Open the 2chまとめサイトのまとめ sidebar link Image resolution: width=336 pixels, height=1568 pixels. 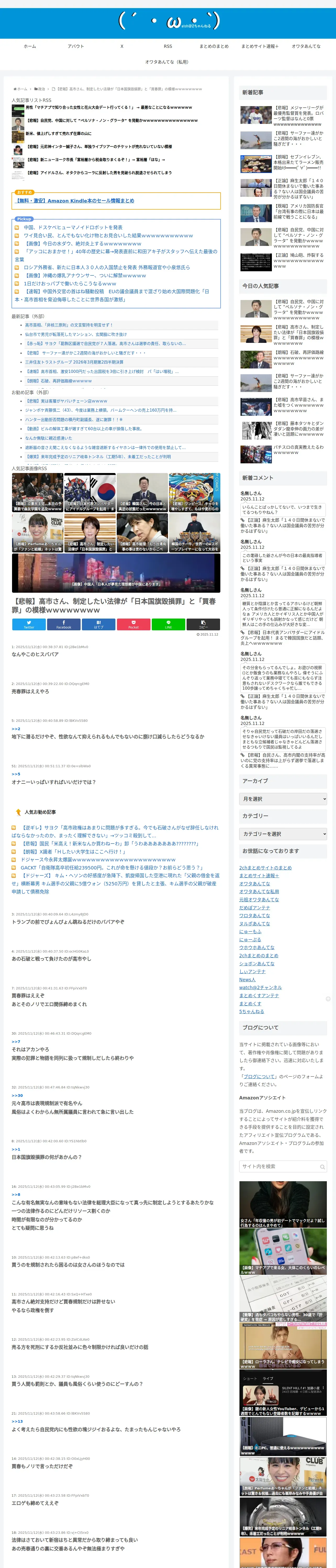[x=265, y=868]
